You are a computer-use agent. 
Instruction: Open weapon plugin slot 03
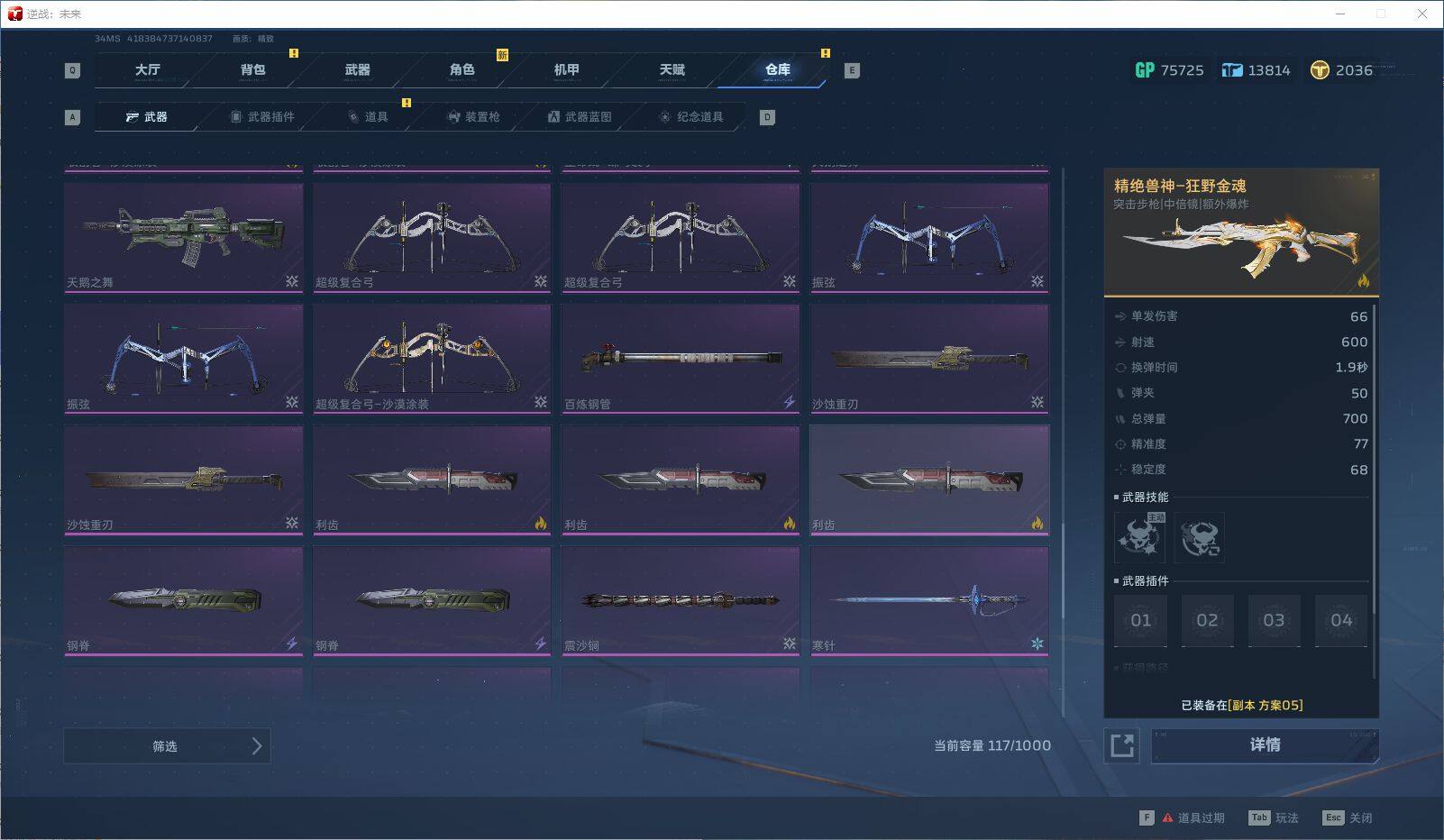[1274, 620]
